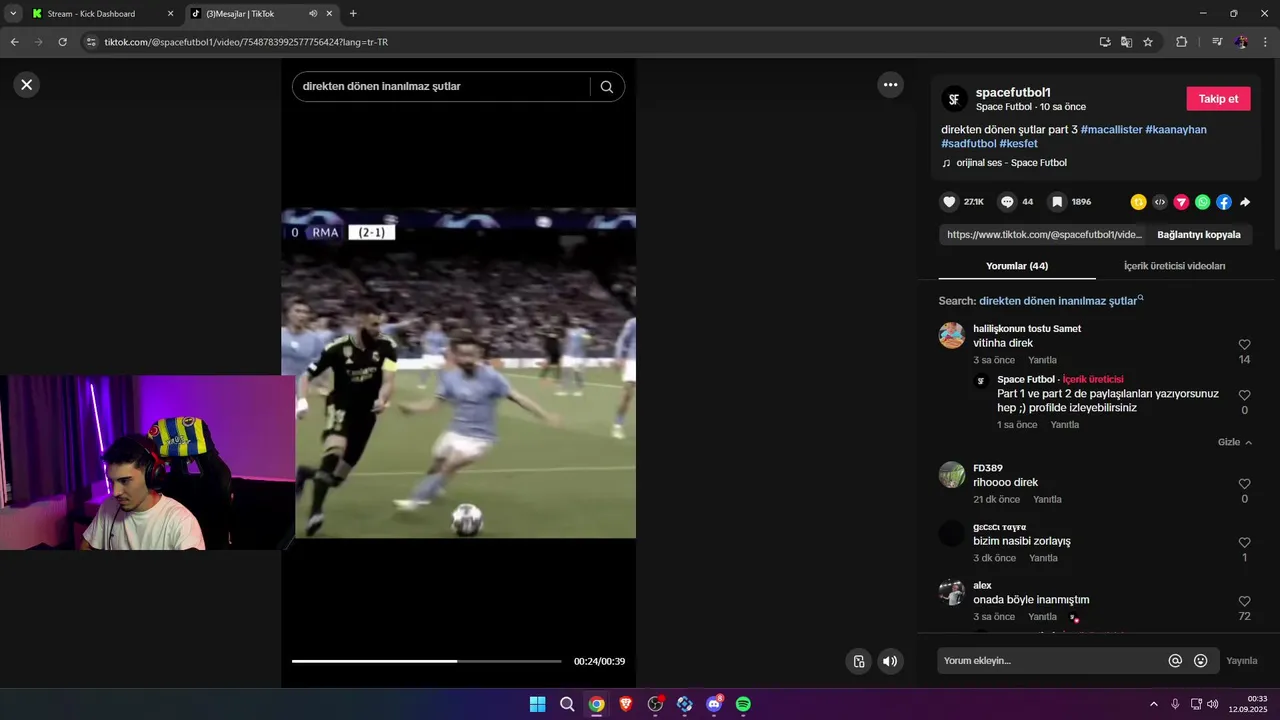Image resolution: width=1280 pixels, height=720 pixels.
Task: Open Spotify from the taskbar
Action: pos(743,704)
